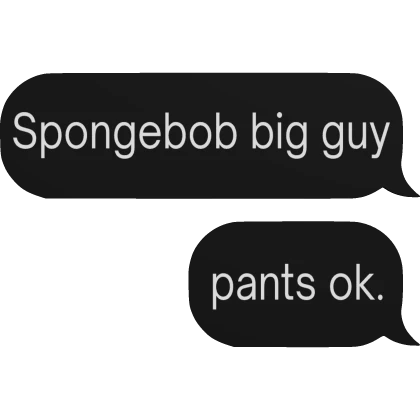The image size is (420, 420).
Task: Click the tail of the lower bubble
Action: (x=405, y=335)
